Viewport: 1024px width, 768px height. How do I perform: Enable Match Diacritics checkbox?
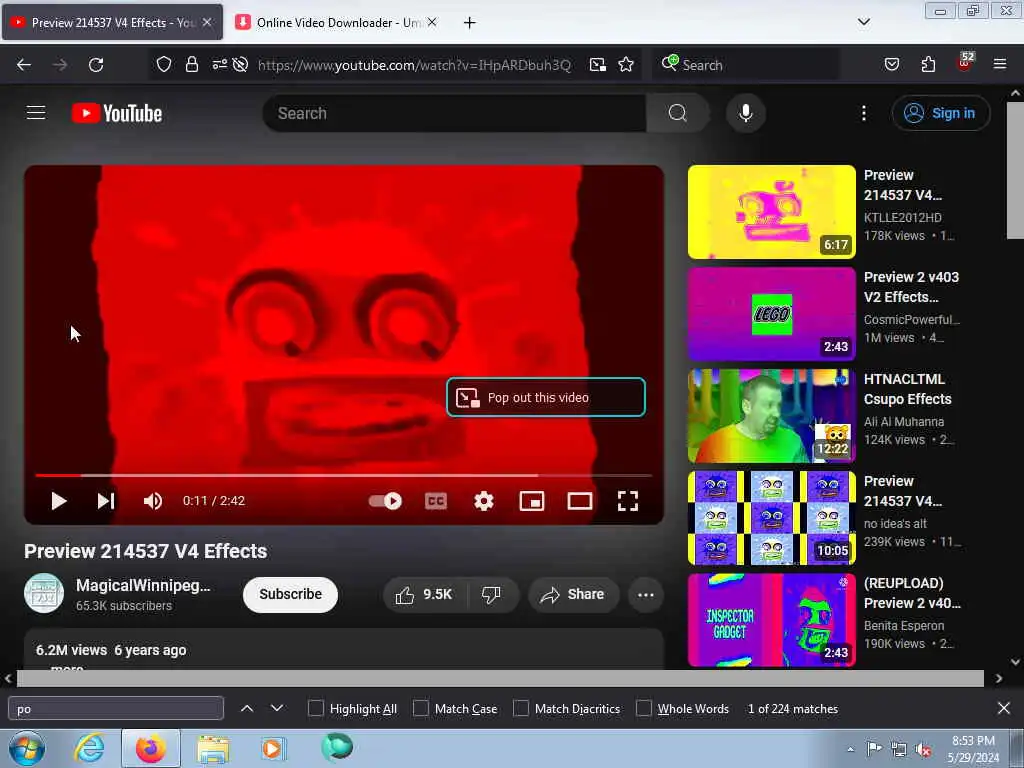point(521,708)
